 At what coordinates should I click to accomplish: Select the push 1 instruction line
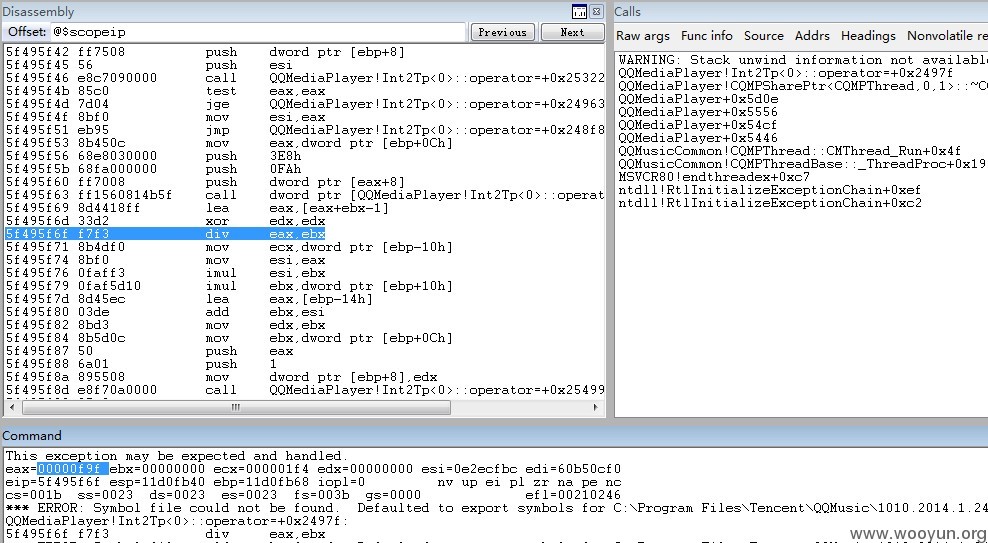tap(141, 364)
